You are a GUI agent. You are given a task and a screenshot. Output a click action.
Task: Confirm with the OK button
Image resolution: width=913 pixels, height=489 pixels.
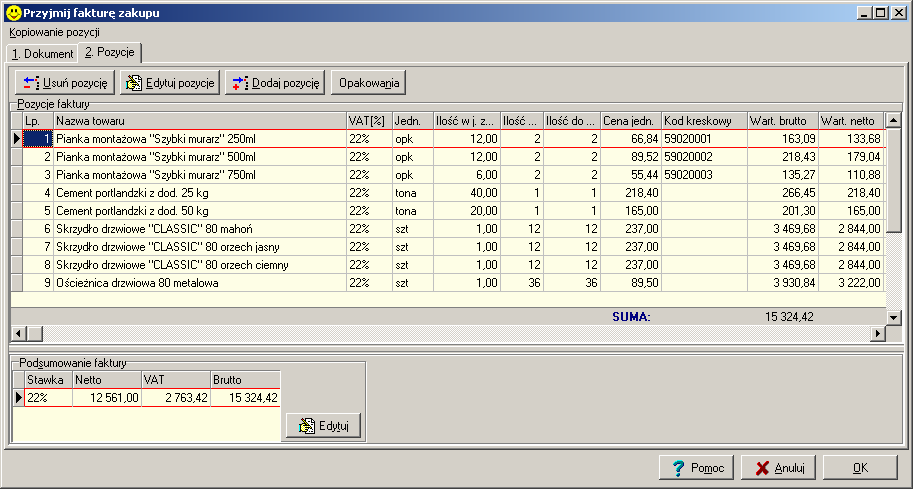[x=860, y=467]
